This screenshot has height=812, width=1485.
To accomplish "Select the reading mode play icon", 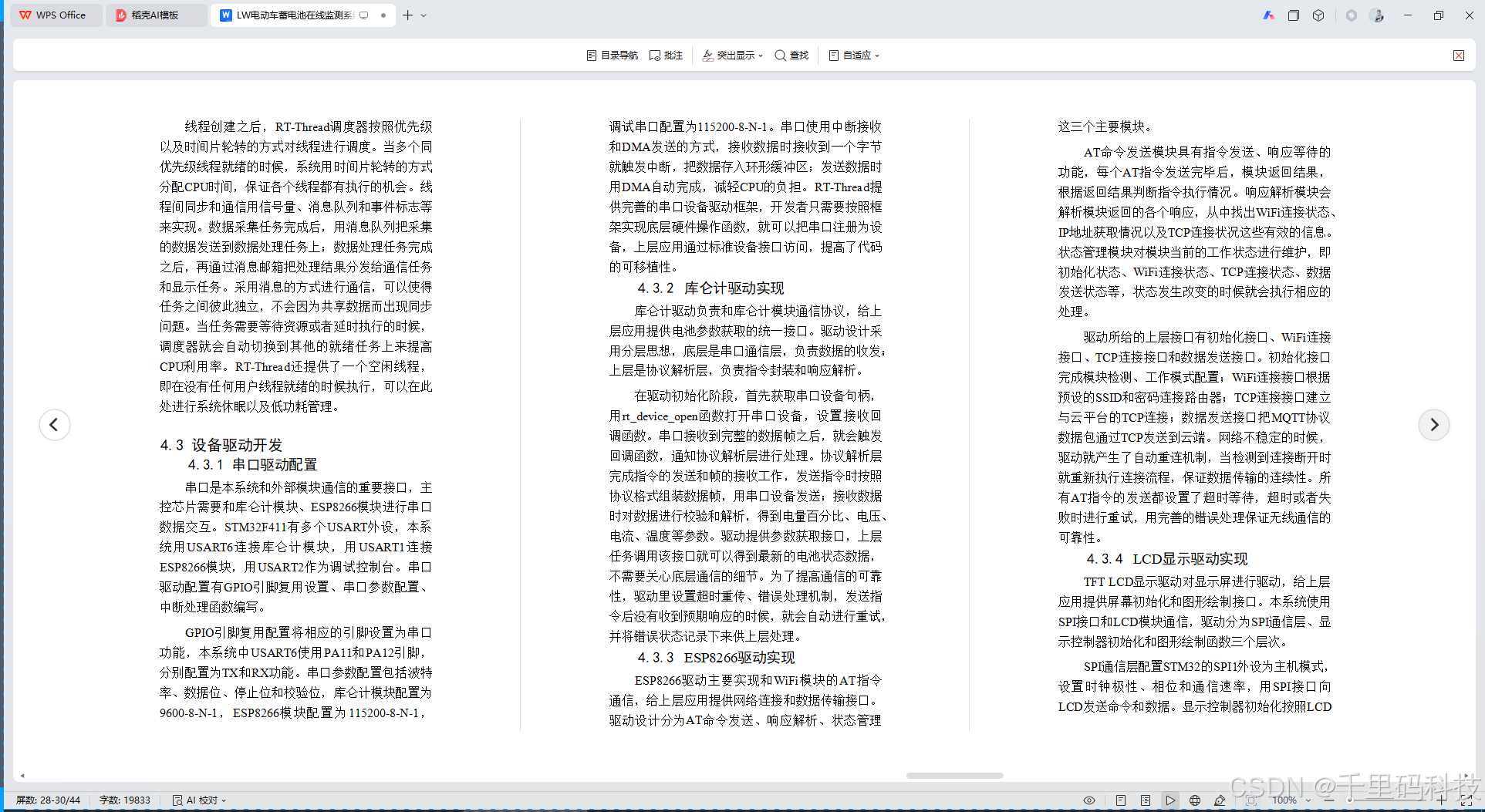I will (1170, 800).
